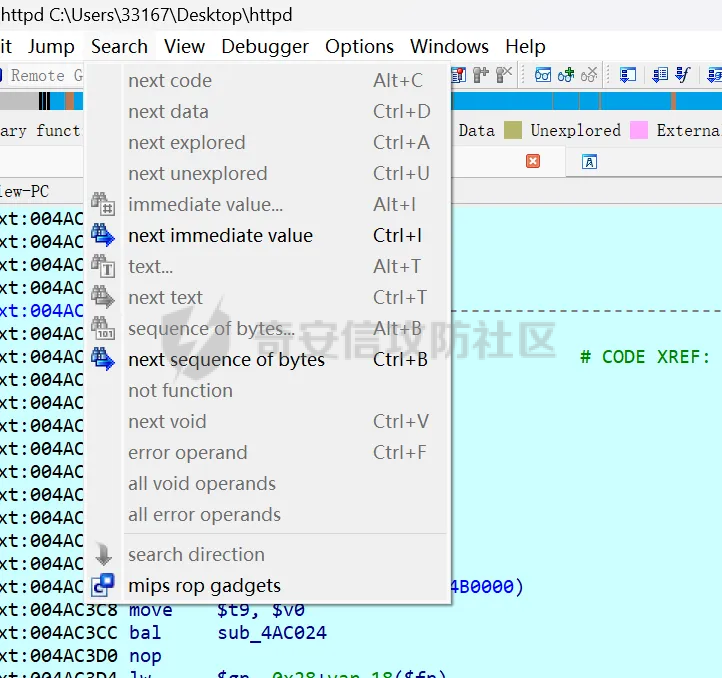Select 'next text' menu entry

[x=266, y=298]
